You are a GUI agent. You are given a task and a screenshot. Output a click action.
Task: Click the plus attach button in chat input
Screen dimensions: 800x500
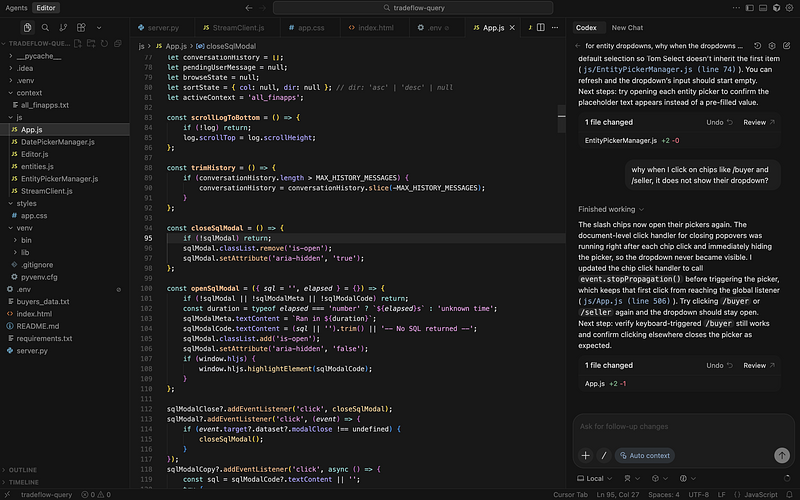point(586,455)
